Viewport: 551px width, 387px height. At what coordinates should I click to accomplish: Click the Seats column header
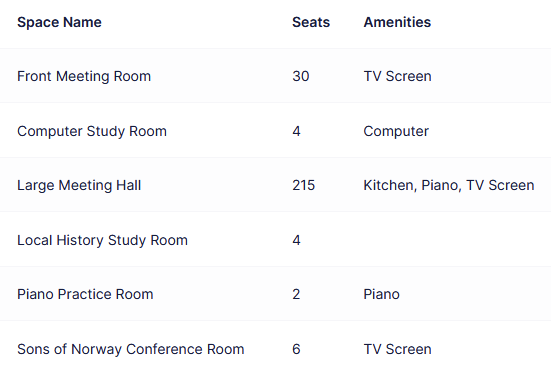coord(311,22)
